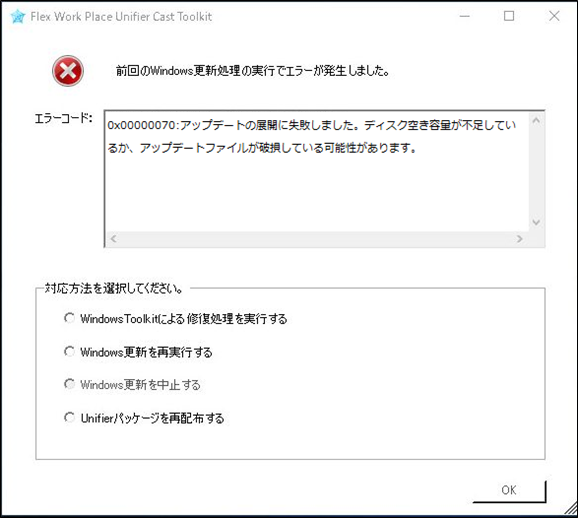Click the left arrow of horizontal scrollbar
Viewport: 578px width, 518px height.
114,239
